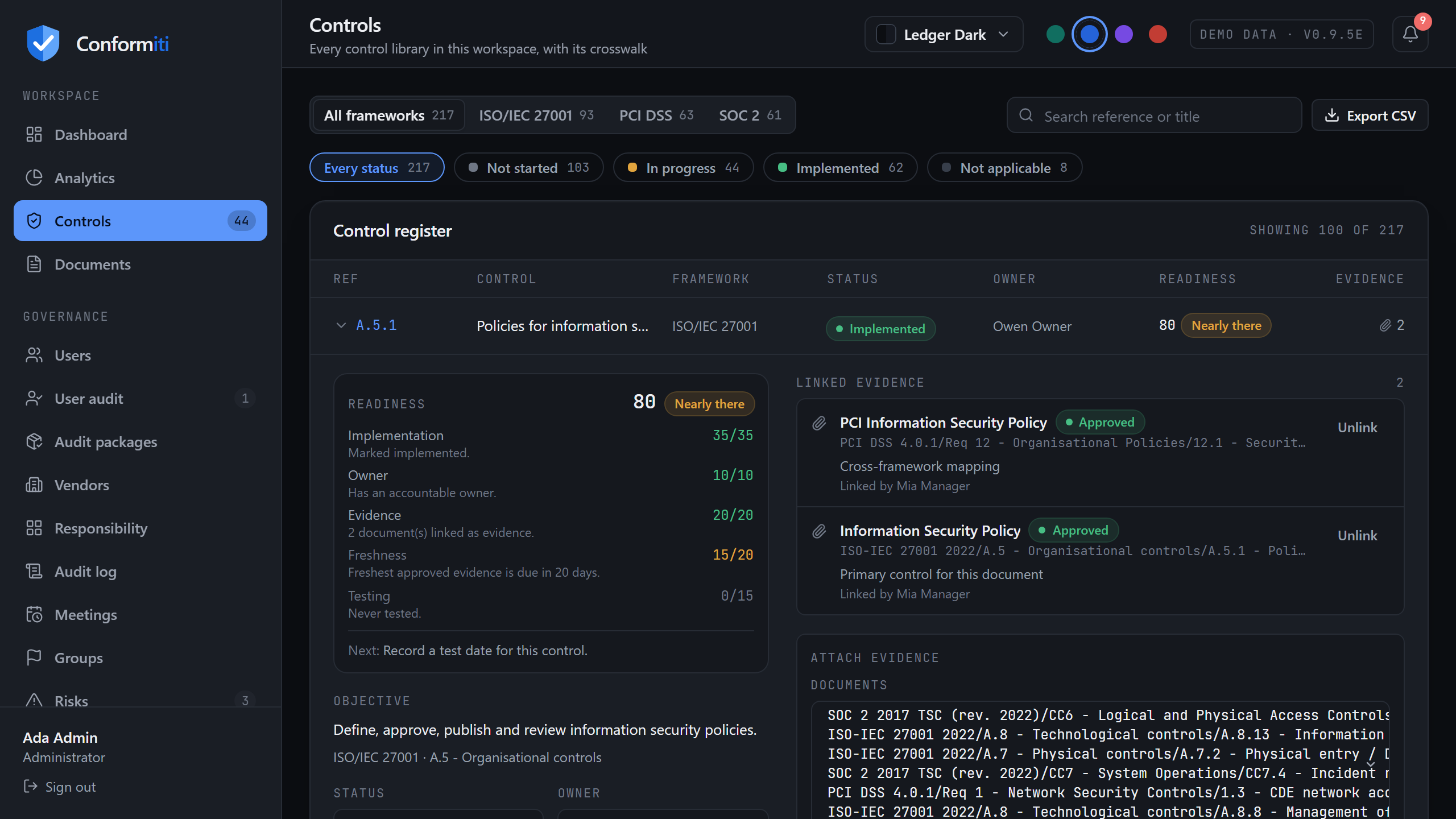1456x819 pixels.
Task: Click the Owen Owner cell
Action: click(x=1032, y=326)
